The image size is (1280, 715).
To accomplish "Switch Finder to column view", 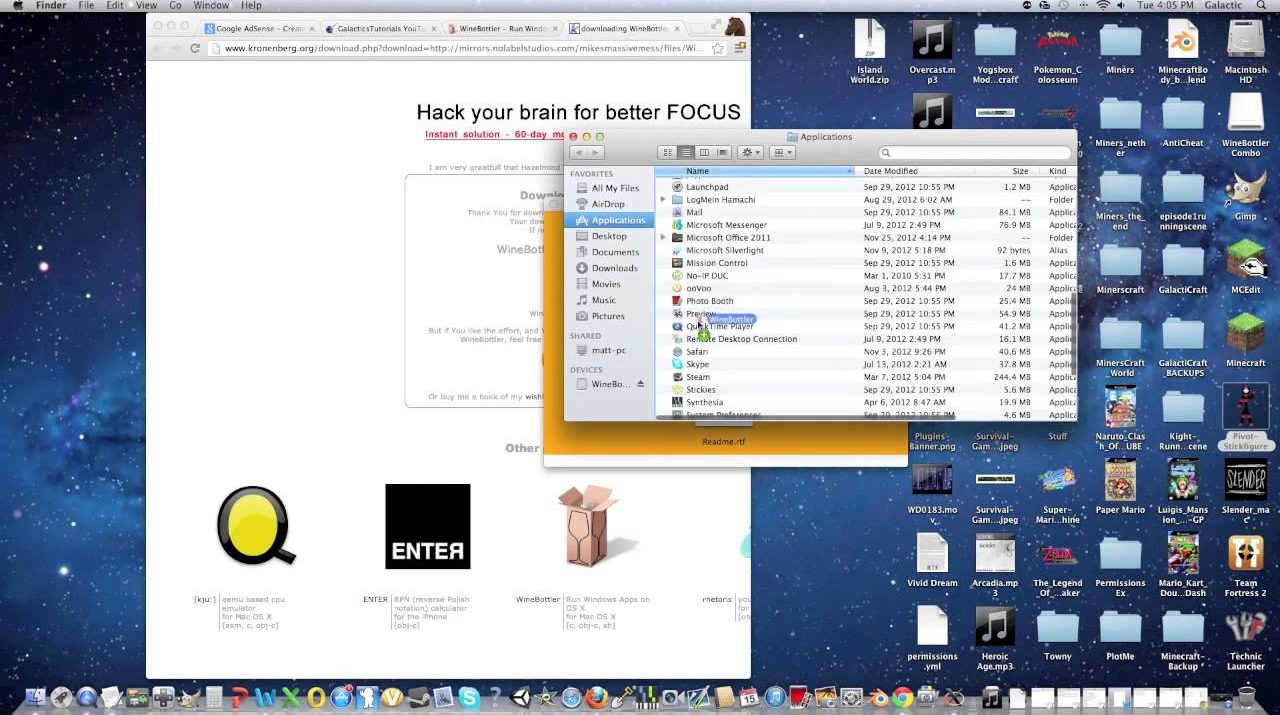I will 704,152.
